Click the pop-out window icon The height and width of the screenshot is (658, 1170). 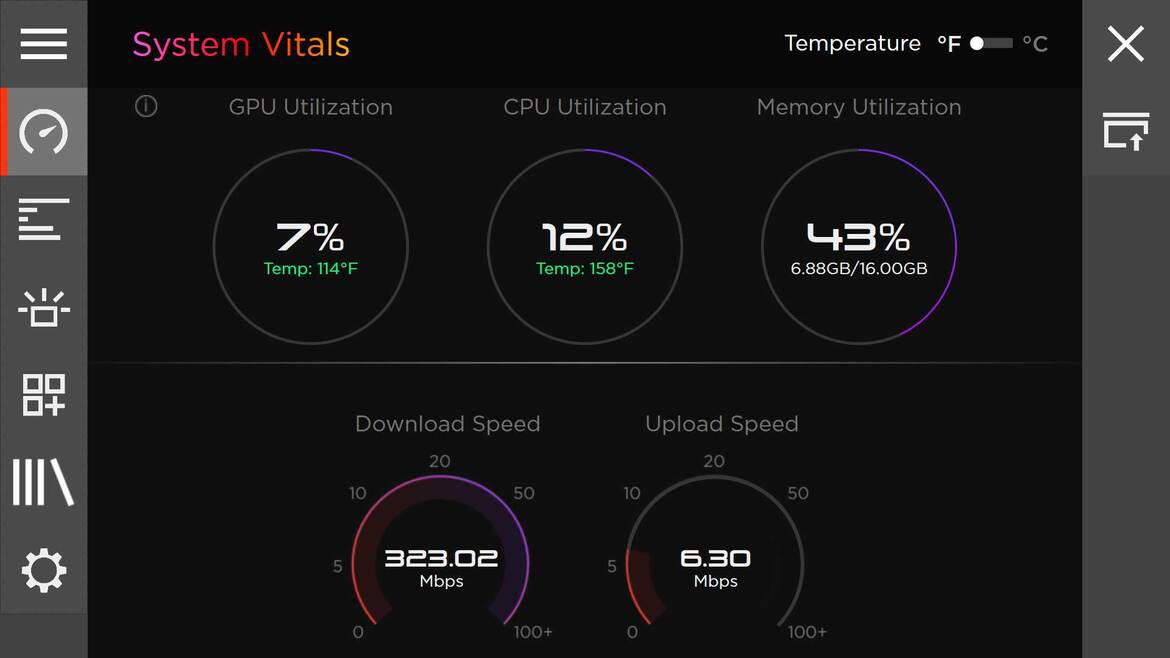(x=1126, y=131)
